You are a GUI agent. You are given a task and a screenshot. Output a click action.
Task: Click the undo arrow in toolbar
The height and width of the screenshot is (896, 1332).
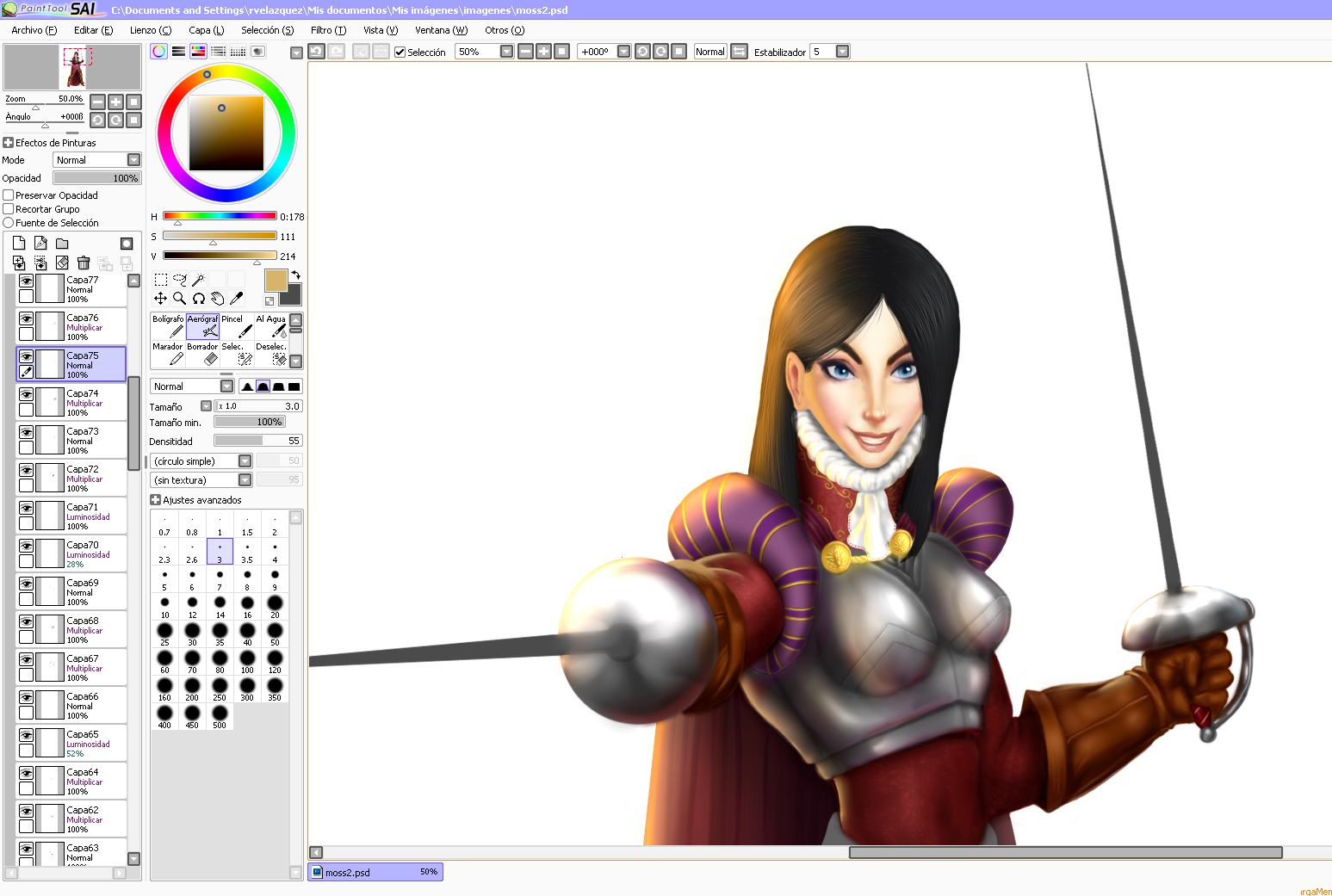point(317,52)
